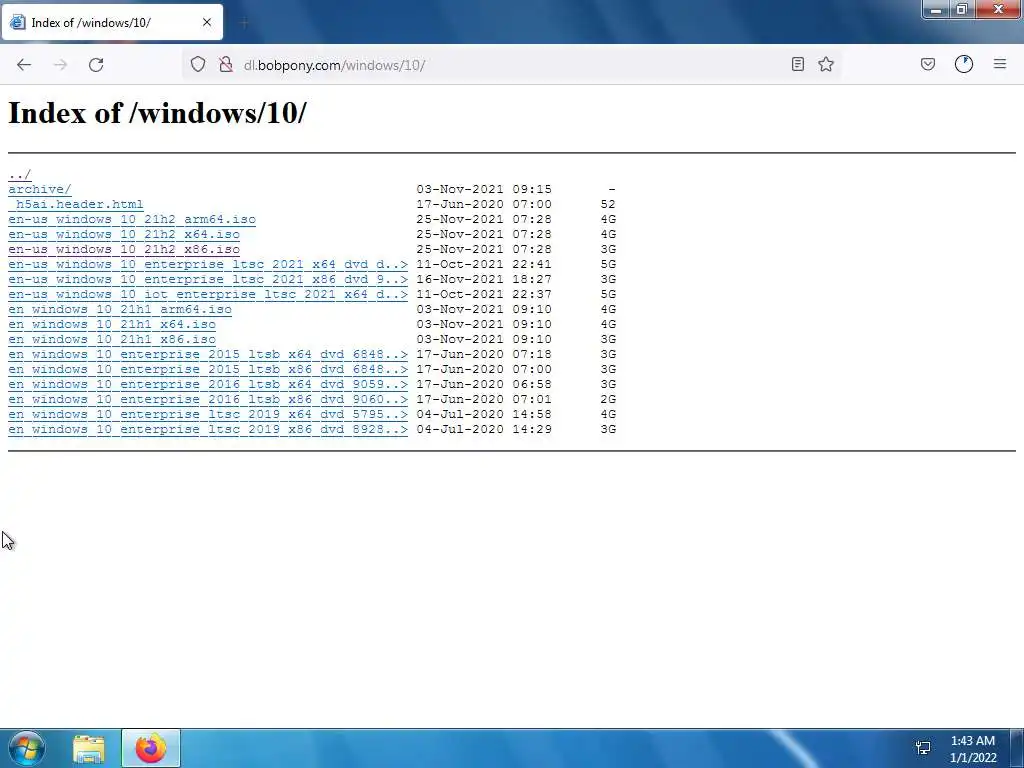Click the date 16-Nov-2021 18:27
1024x768 pixels.
[x=484, y=280]
